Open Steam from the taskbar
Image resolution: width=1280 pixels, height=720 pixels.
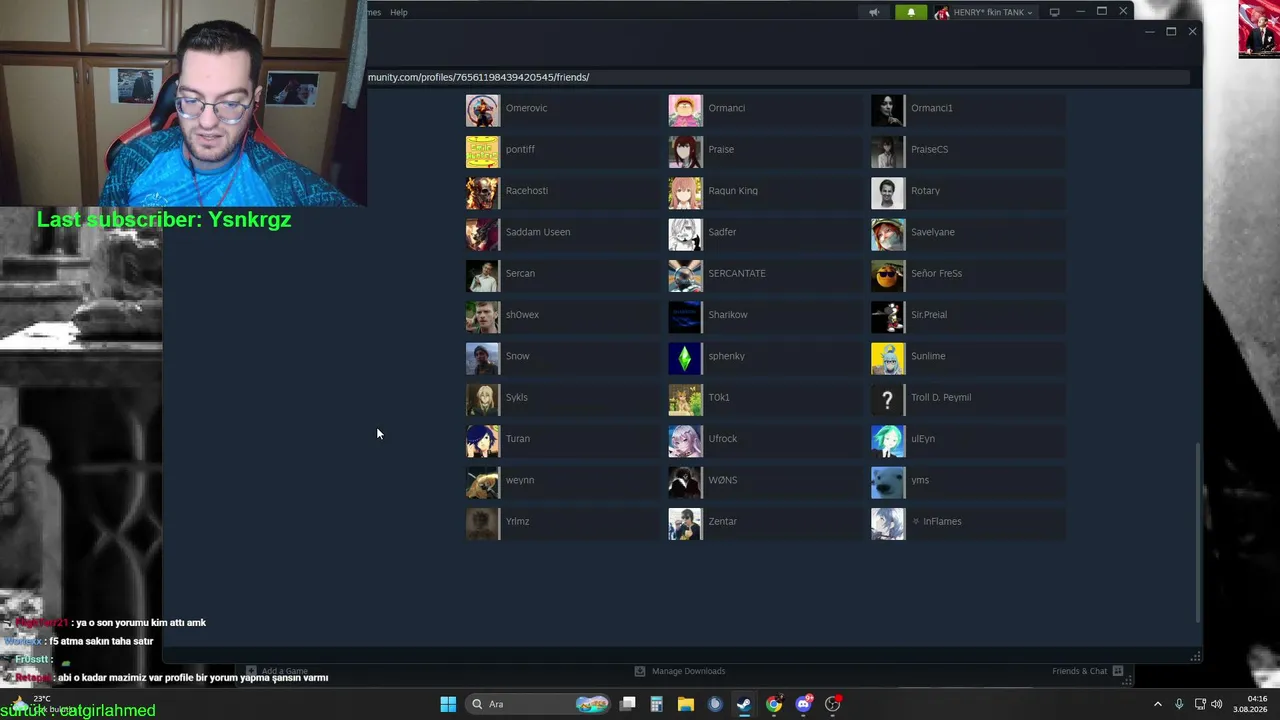pos(744,704)
